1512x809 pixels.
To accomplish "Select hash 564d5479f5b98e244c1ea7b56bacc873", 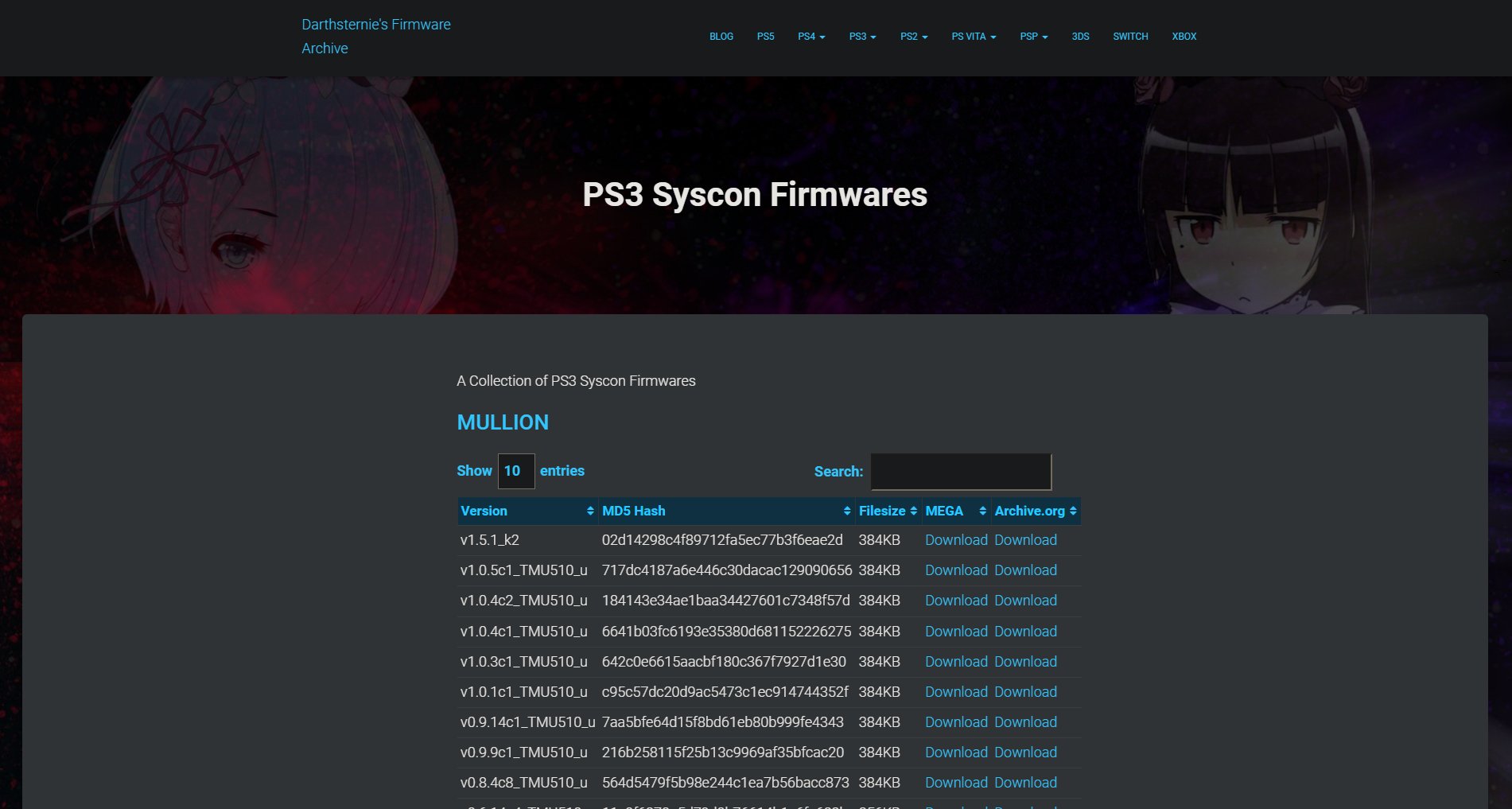I will pyautogui.click(x=725, y=783).
